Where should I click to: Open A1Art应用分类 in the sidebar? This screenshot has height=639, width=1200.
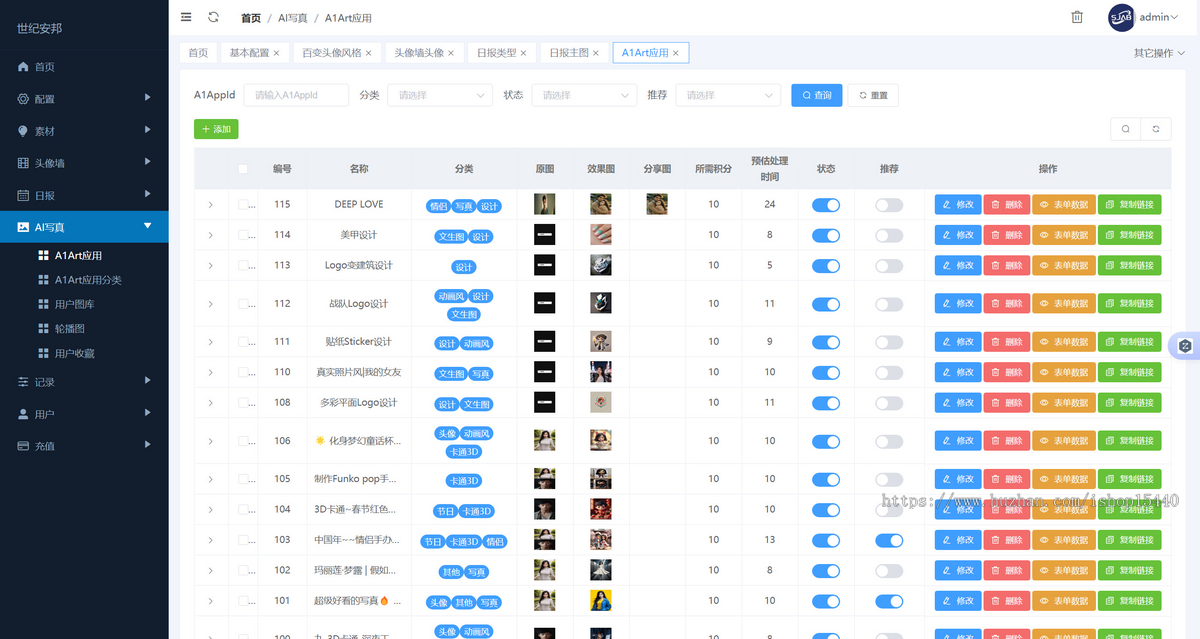click(88, 280)
